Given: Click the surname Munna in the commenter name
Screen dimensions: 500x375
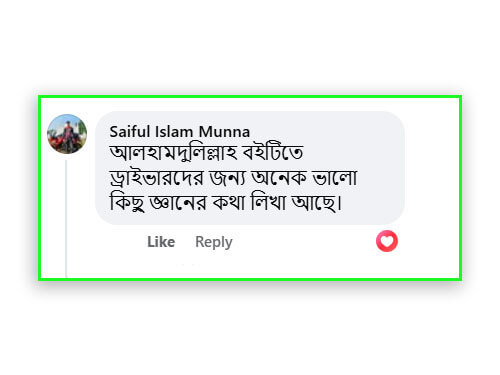Looking at the screenshot, I should [224, 132].
